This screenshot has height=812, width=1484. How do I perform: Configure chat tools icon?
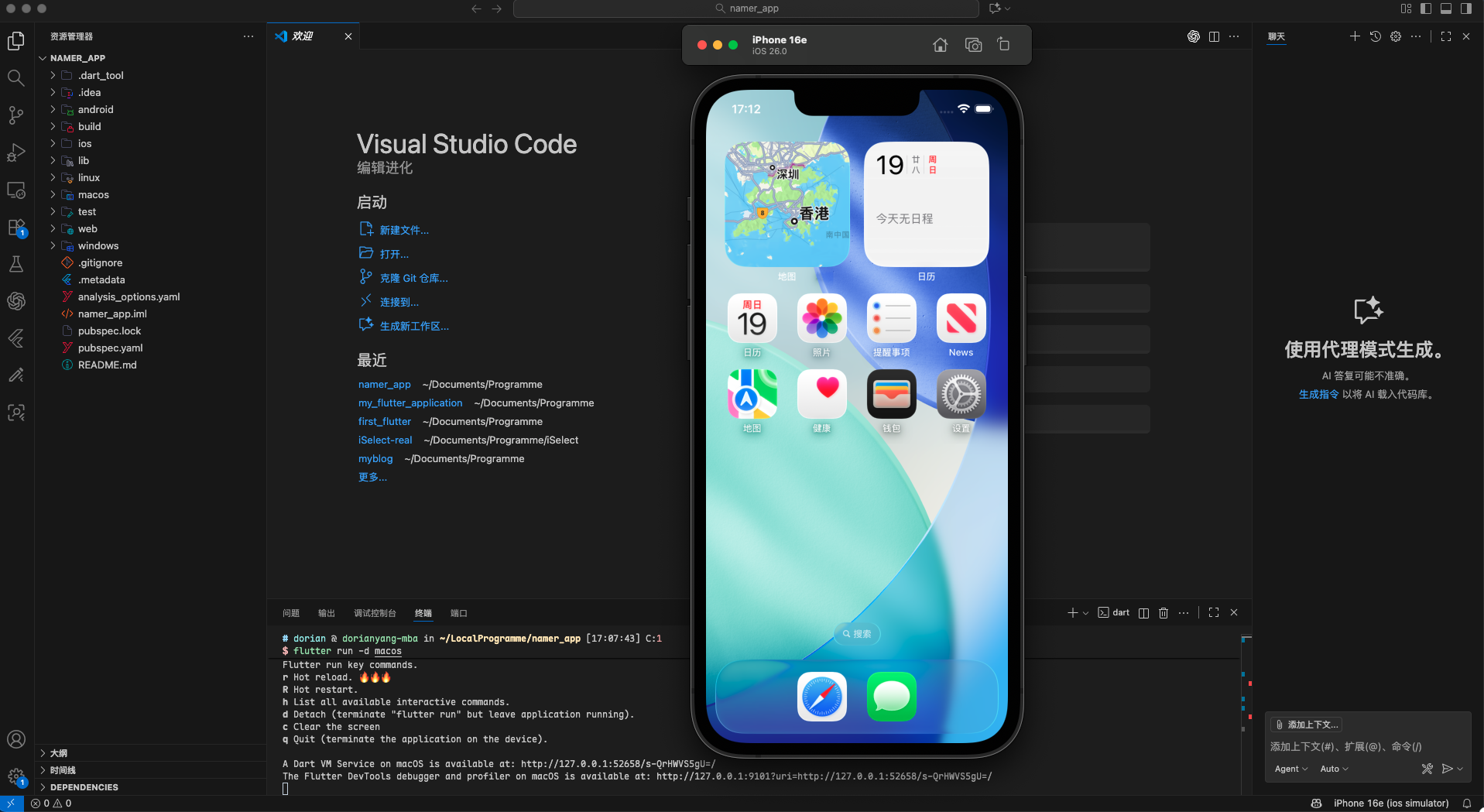1427,769
